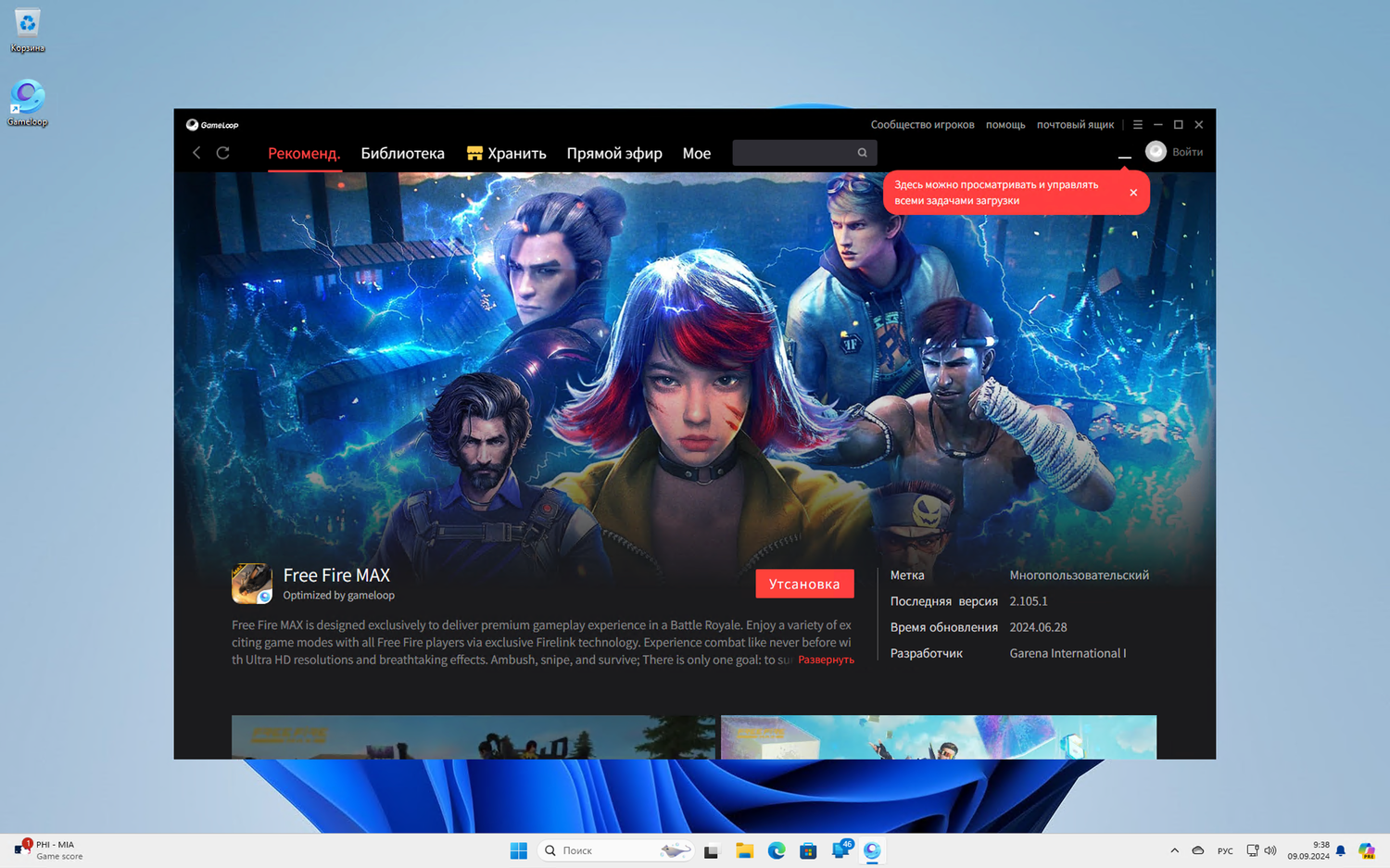The image size is (1390, 868).
Task: Maximize the GameLoop window
Action: click(x=1179, y=125)
